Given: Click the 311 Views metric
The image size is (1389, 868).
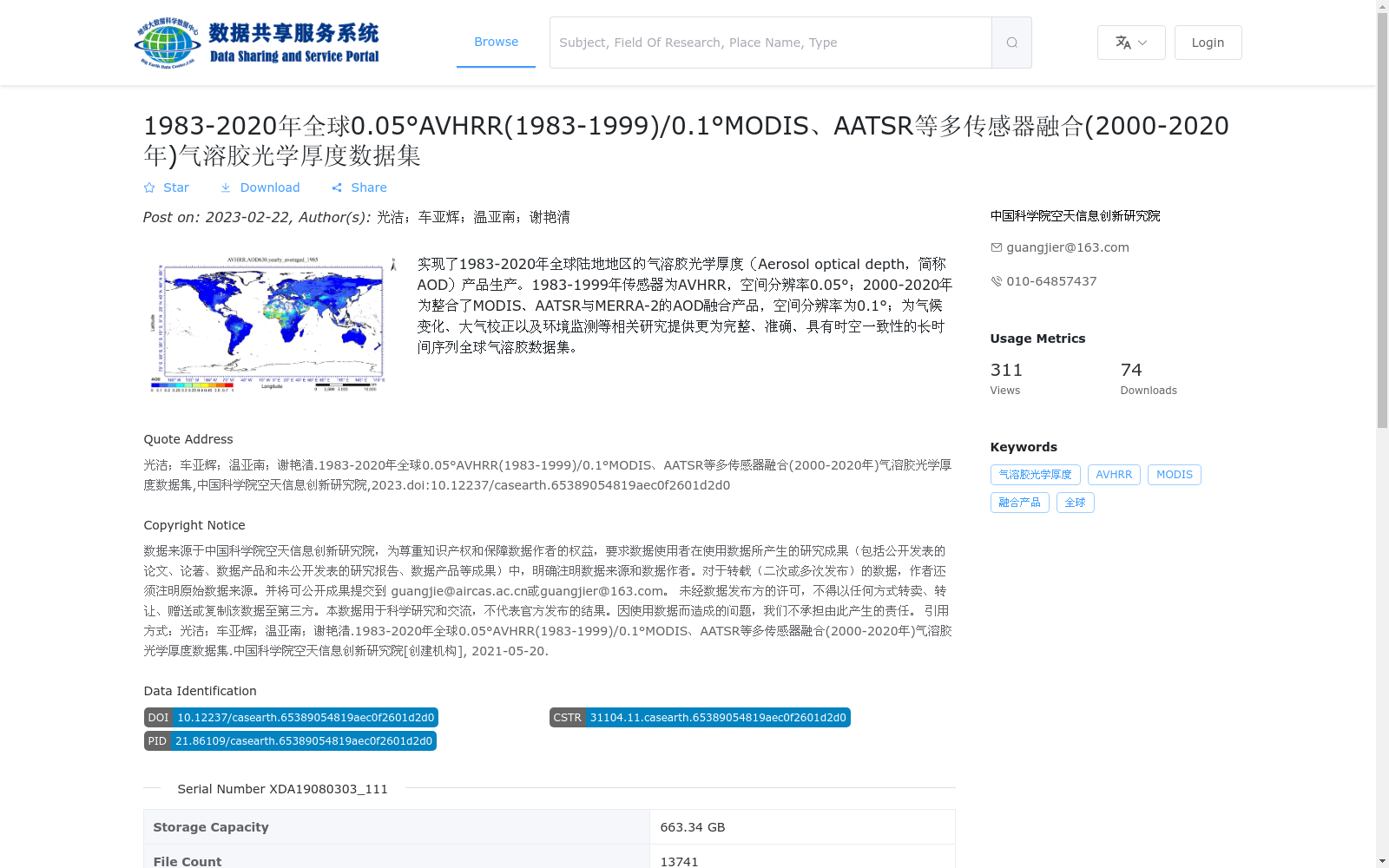Looking at the screenshot, I should 1006,378.
